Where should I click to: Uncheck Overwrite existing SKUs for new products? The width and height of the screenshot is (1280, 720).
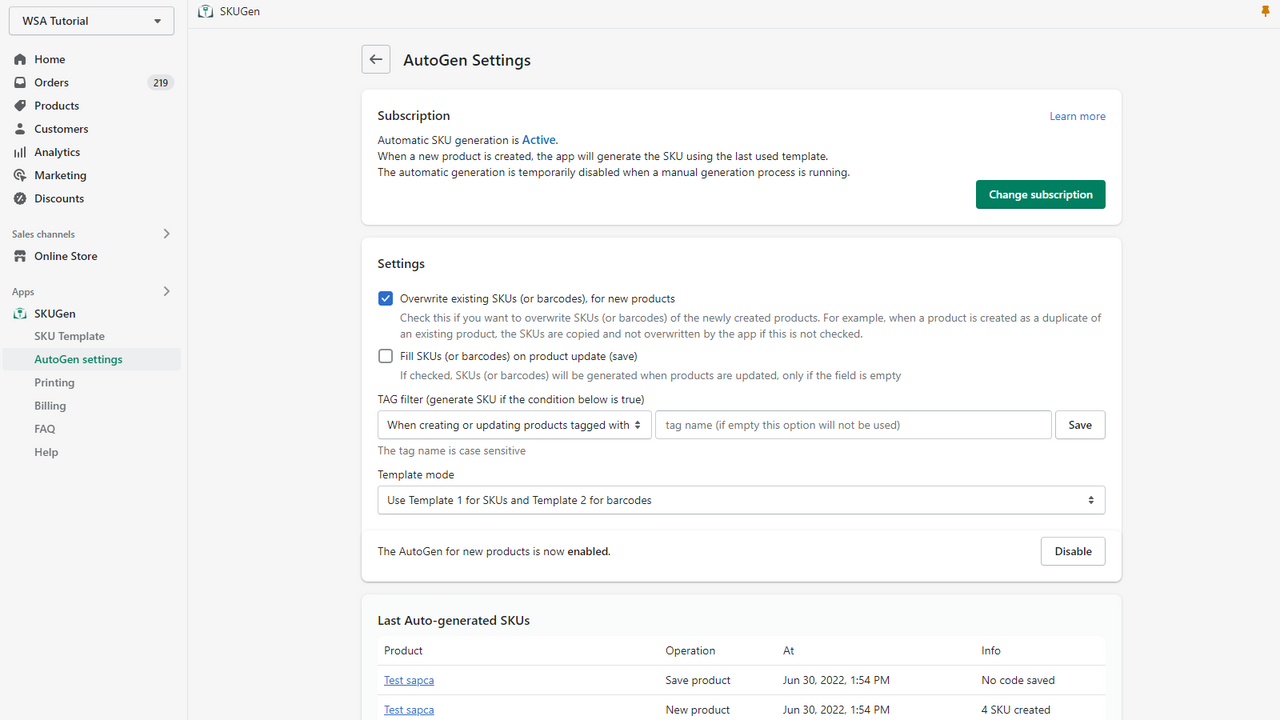click(385, 298)
